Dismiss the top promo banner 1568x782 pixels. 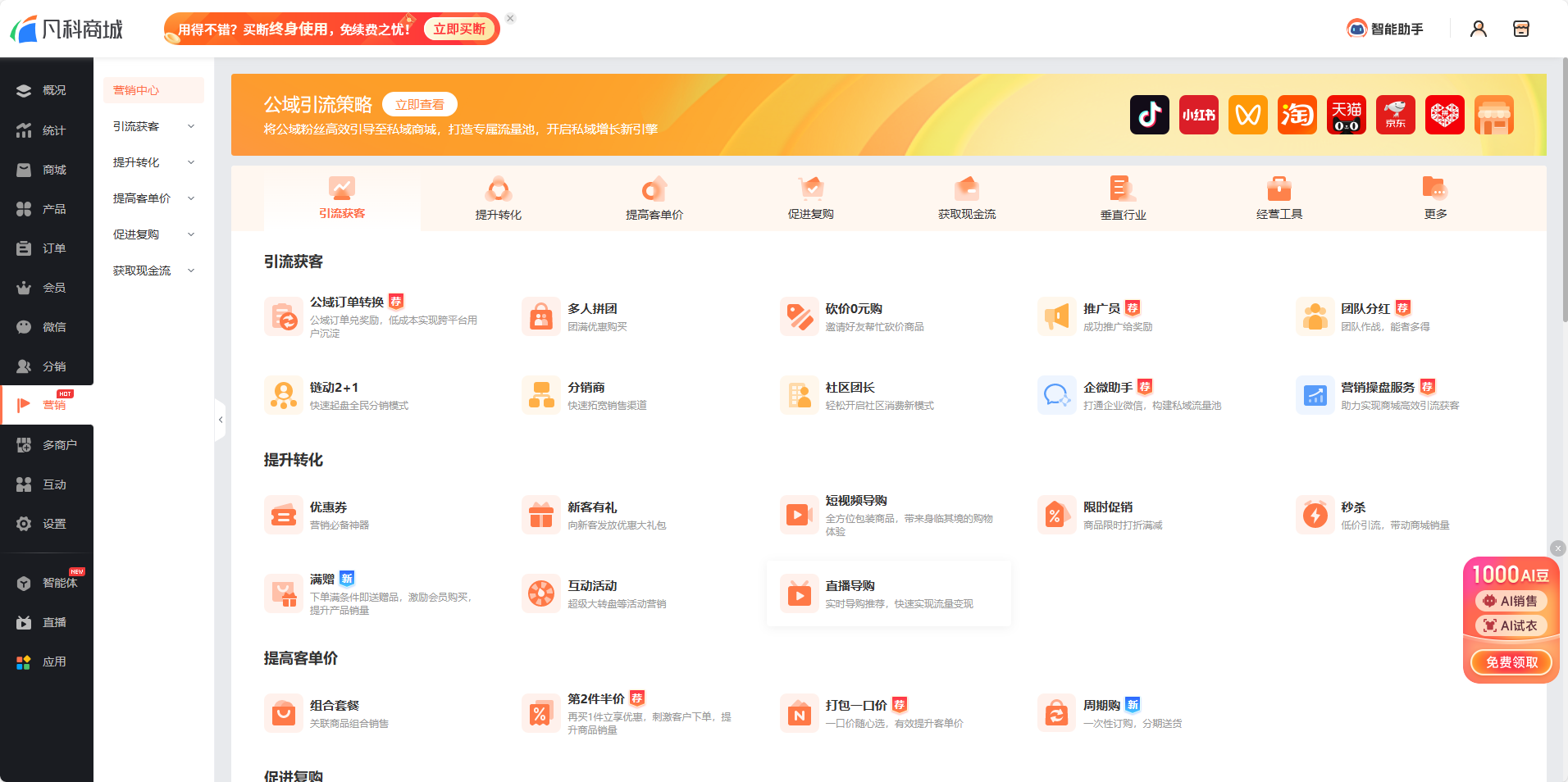pos(510,18)
